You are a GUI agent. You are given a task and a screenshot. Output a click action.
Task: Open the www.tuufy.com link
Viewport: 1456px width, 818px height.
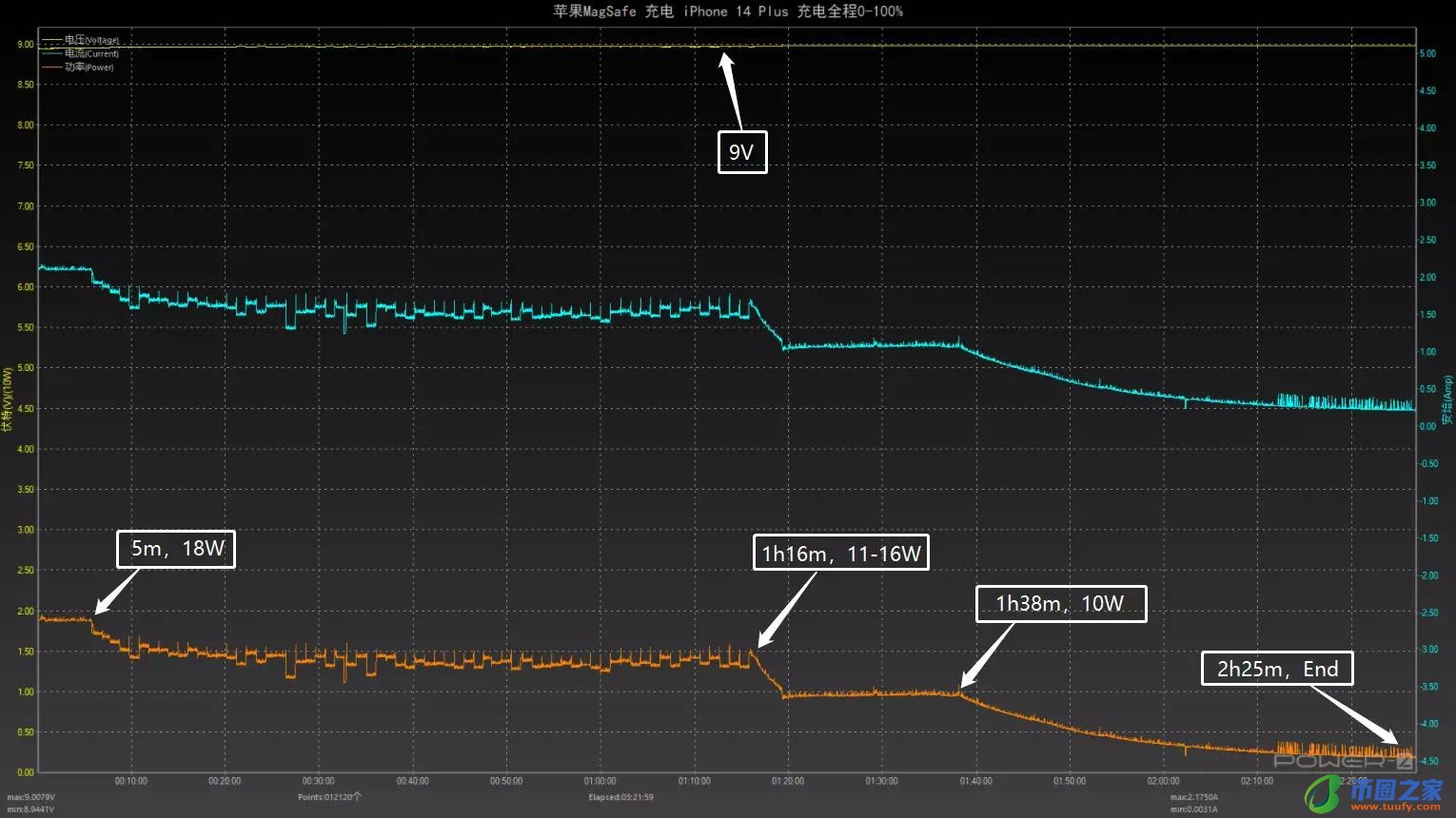(1396, 807)
